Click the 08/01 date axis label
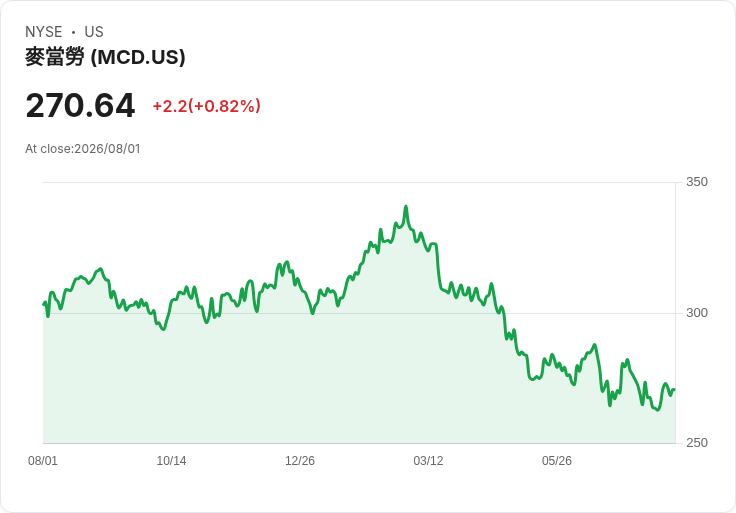 [43, 461]
